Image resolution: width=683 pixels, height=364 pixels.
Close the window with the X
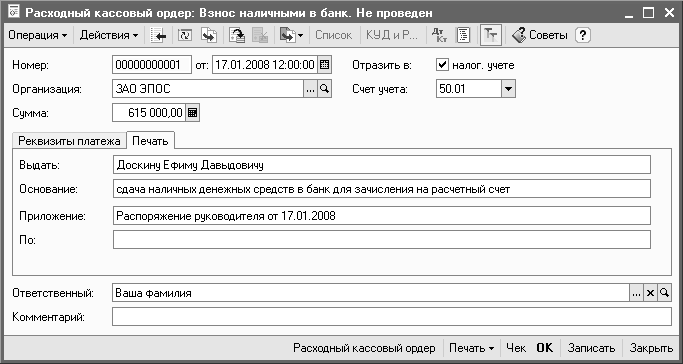(x=669, y=13)
